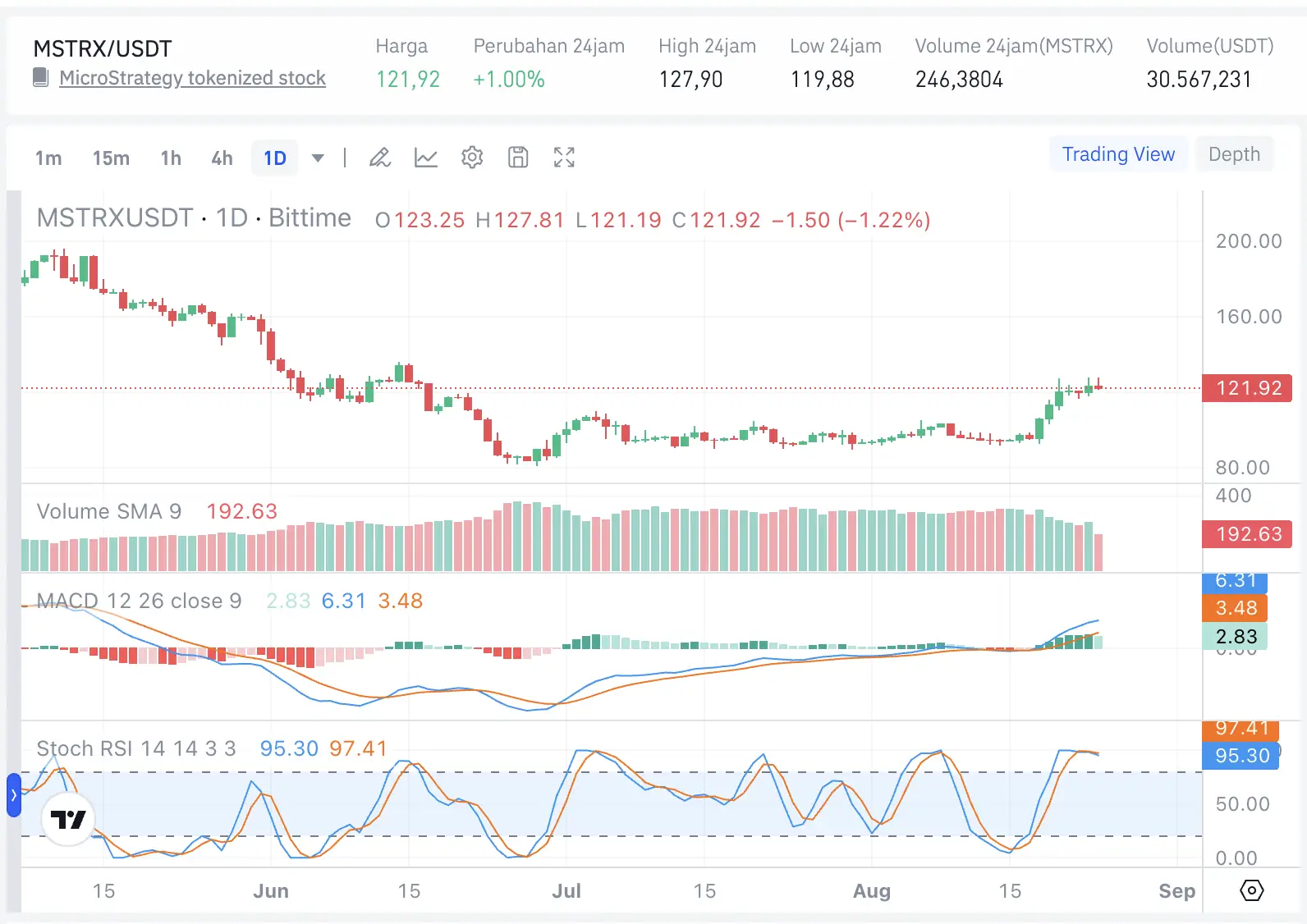The height and width of the screenshot is (924, 1307).
Task: Click the blue 95.30 Stoch RSI axis label
Action: click(x=1241, y=756)
